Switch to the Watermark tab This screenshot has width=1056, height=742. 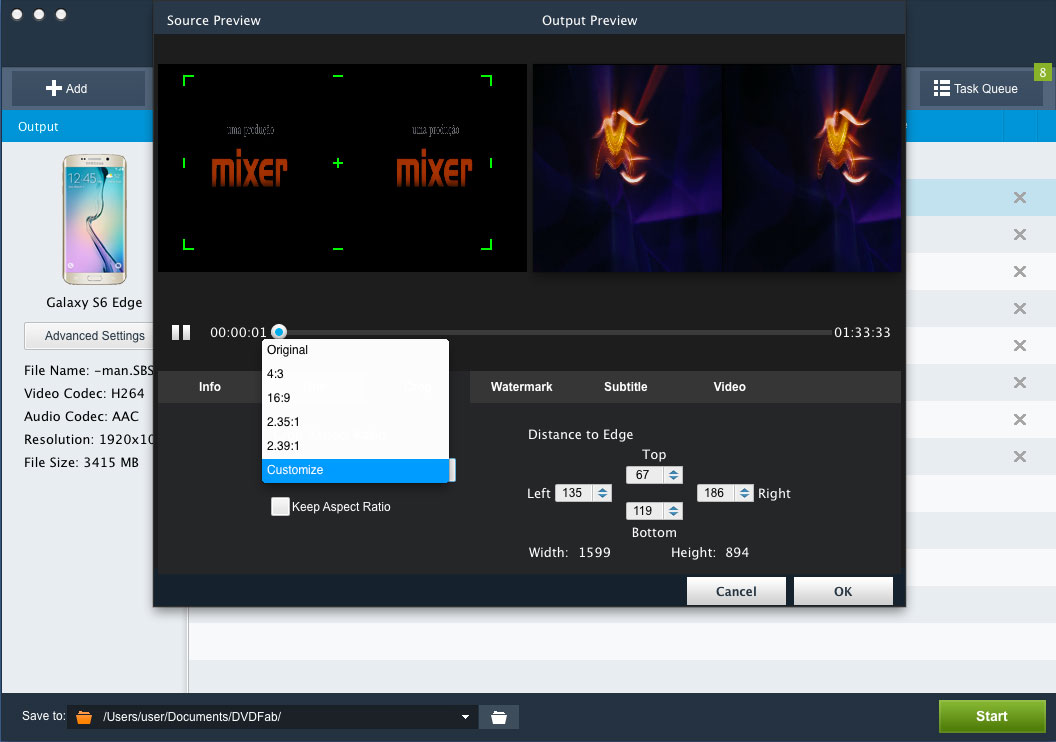coord(521,386)
